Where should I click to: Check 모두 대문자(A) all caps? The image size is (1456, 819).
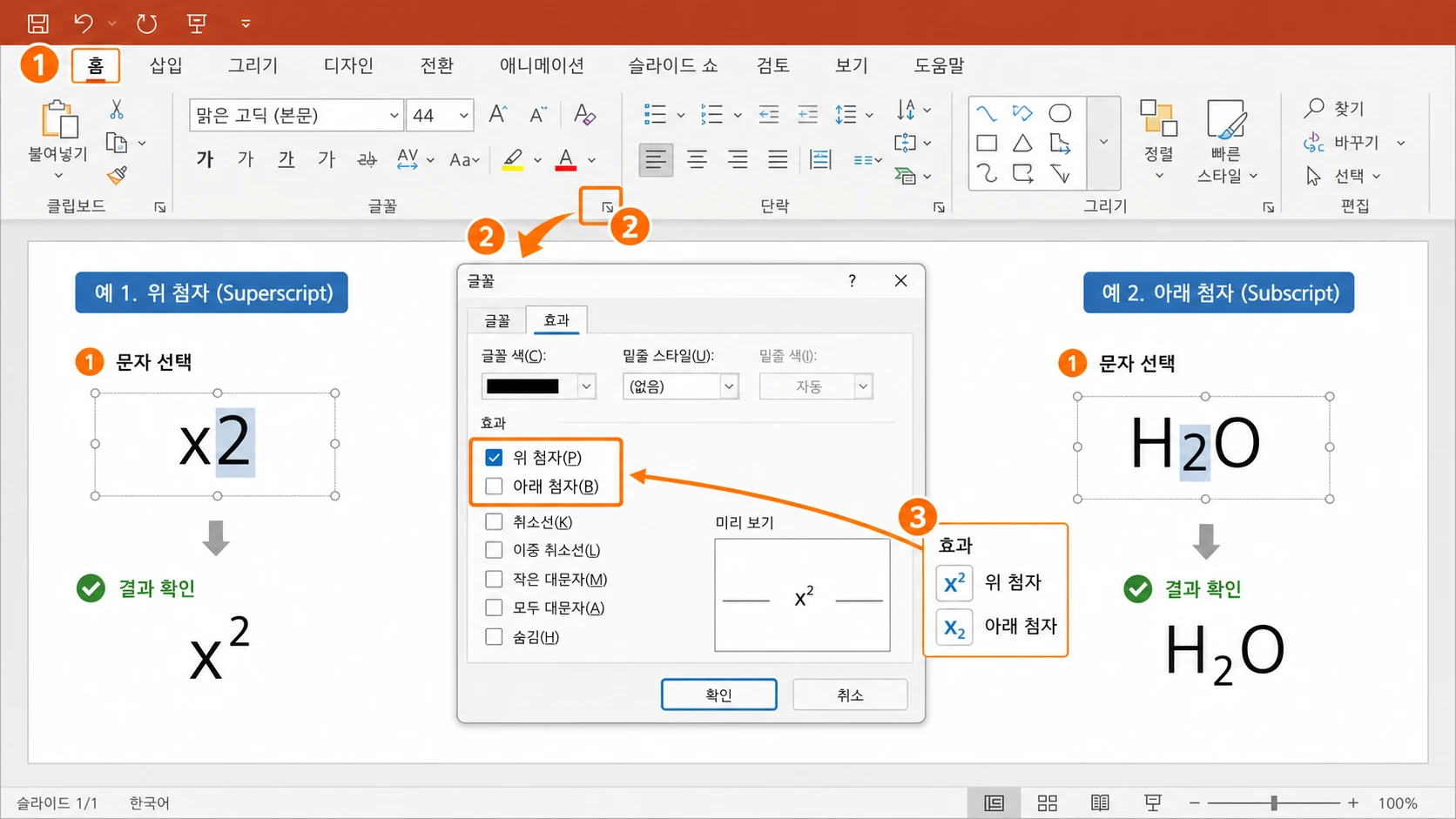(494, 608)
